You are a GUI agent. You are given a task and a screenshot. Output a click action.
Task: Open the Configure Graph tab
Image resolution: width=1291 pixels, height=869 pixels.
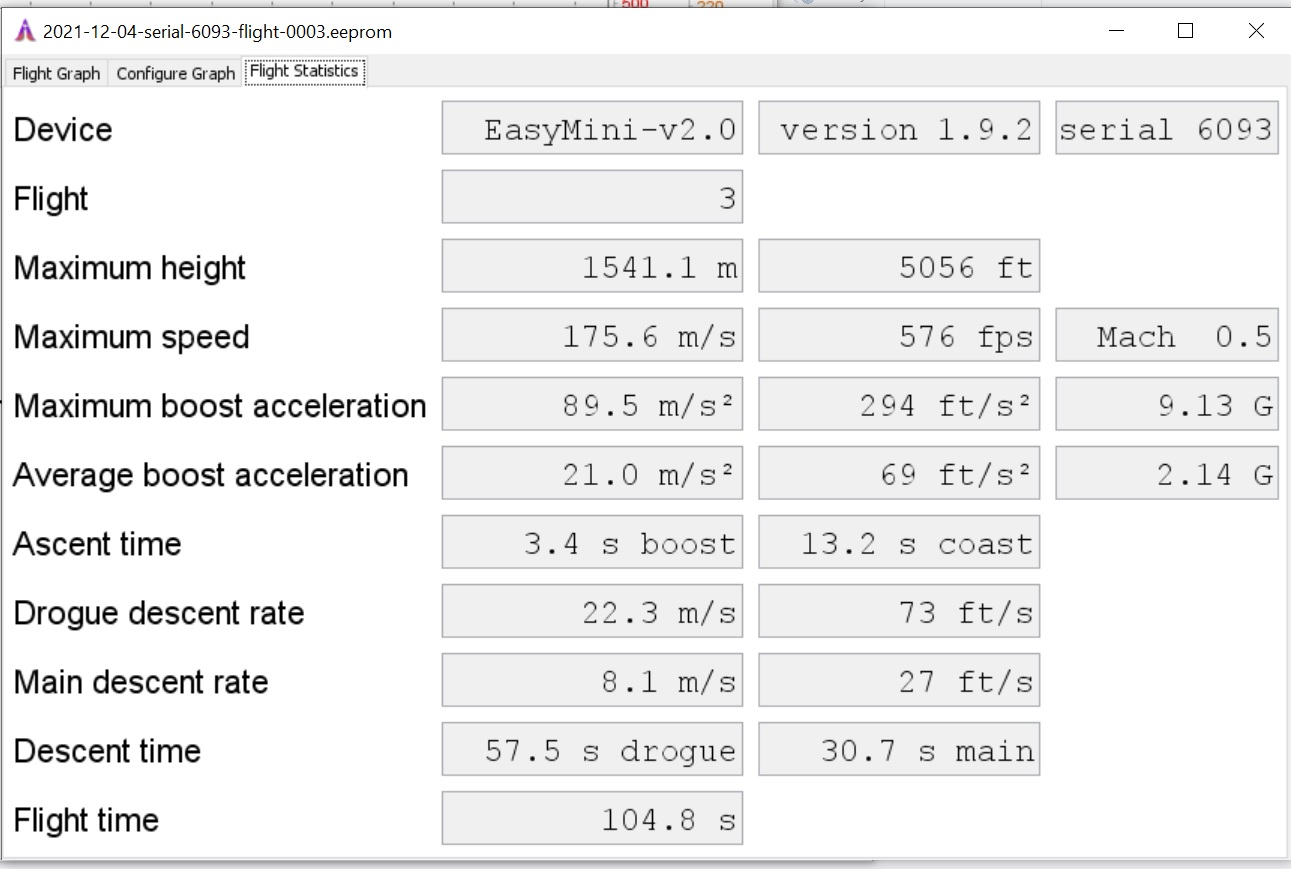175,73
